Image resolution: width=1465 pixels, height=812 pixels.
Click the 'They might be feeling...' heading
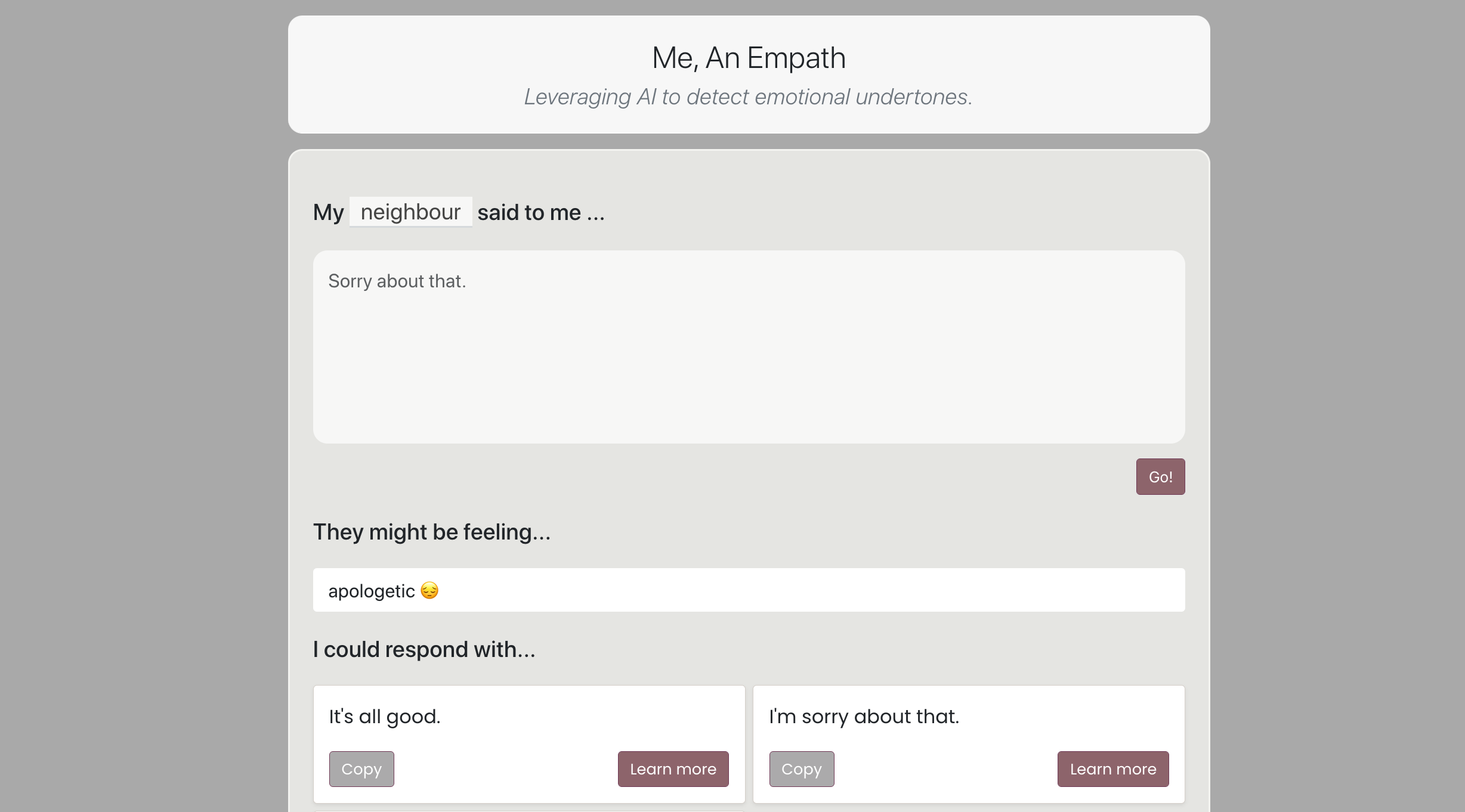(431, 532)
